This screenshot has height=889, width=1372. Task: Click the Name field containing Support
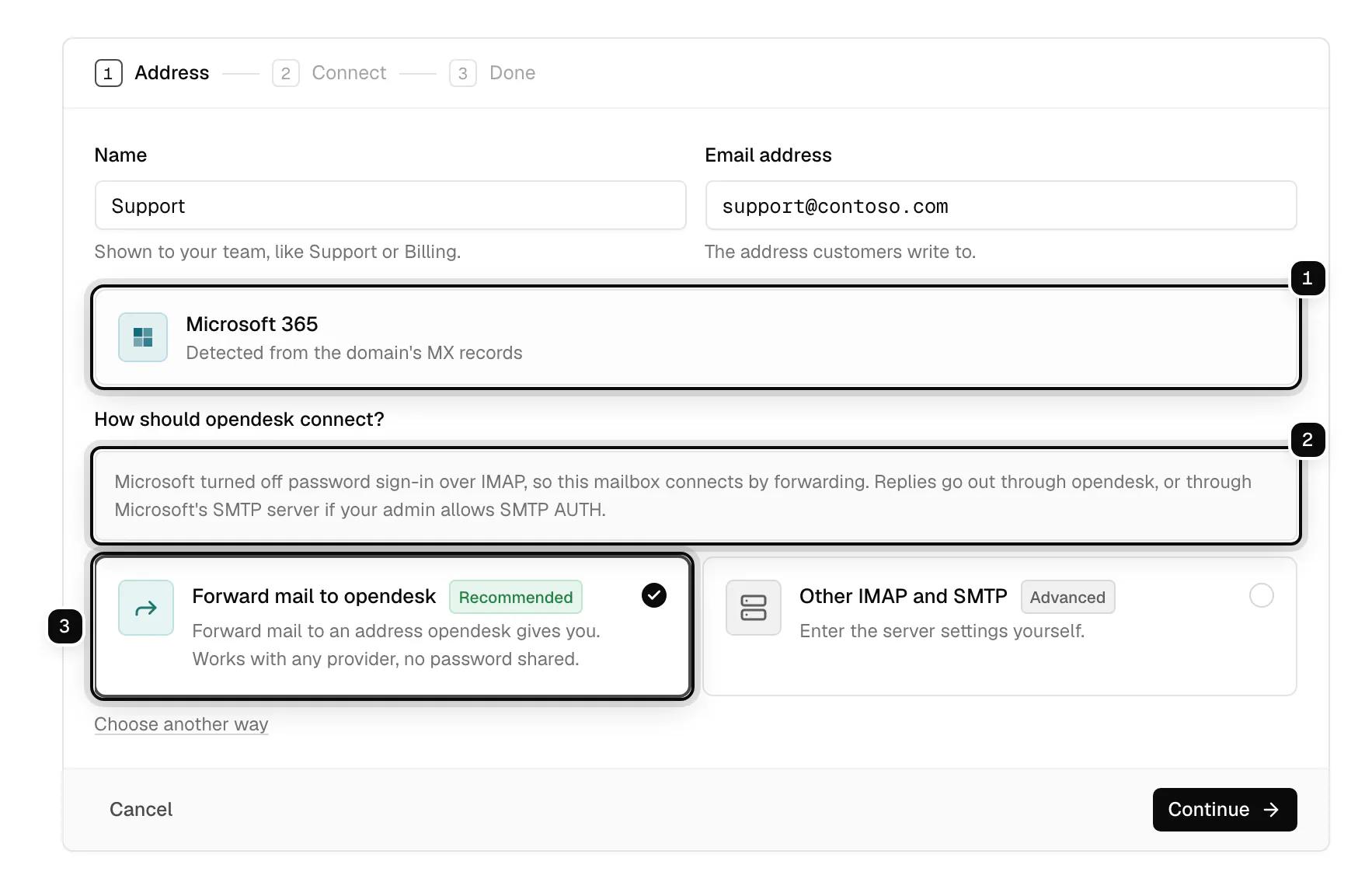click(391, 205)
